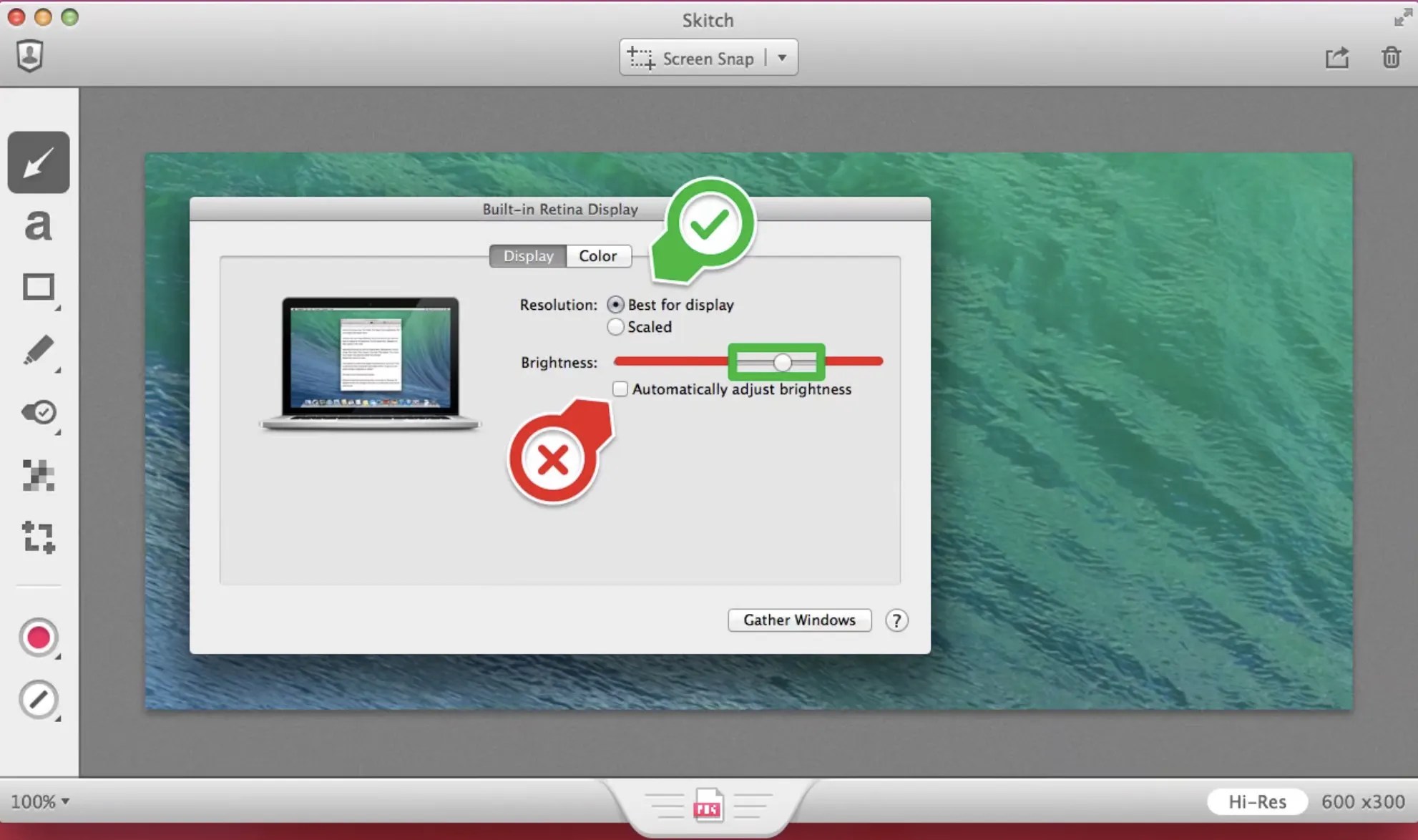
Task: Expand the shape tool options triangle
Action: (57, 309)
